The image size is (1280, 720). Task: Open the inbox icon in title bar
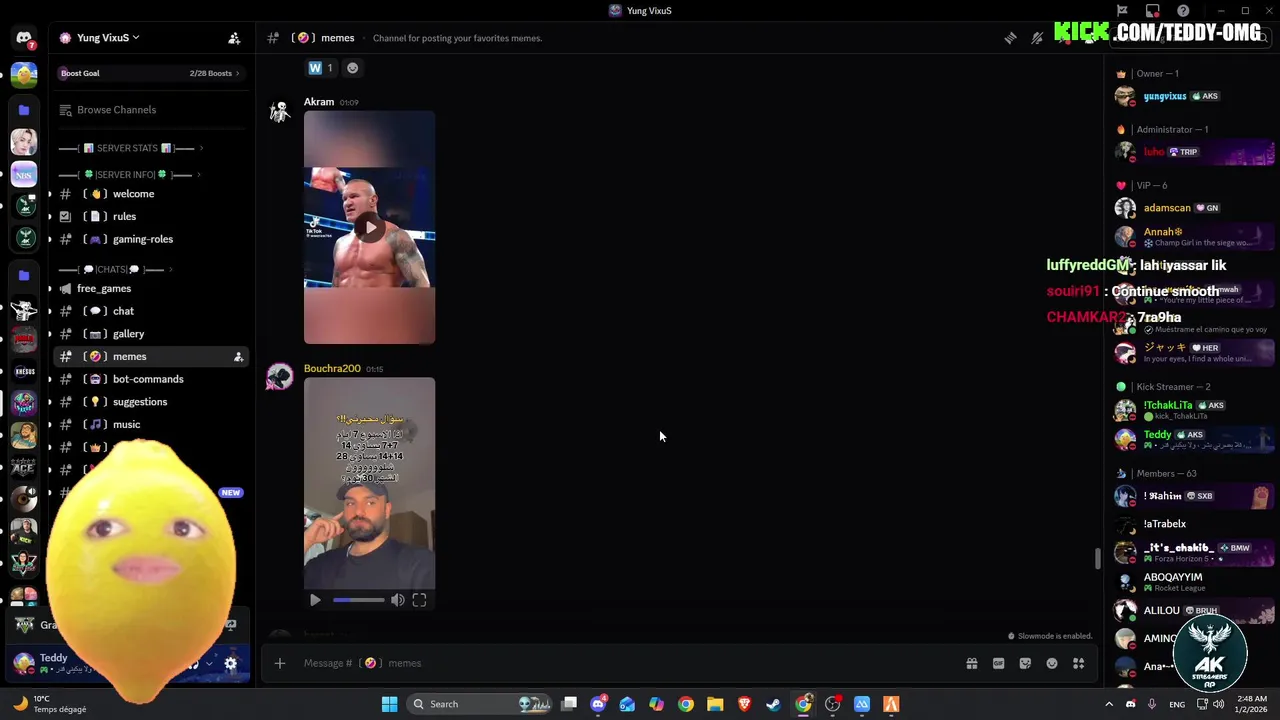[x=1153, y=11]
